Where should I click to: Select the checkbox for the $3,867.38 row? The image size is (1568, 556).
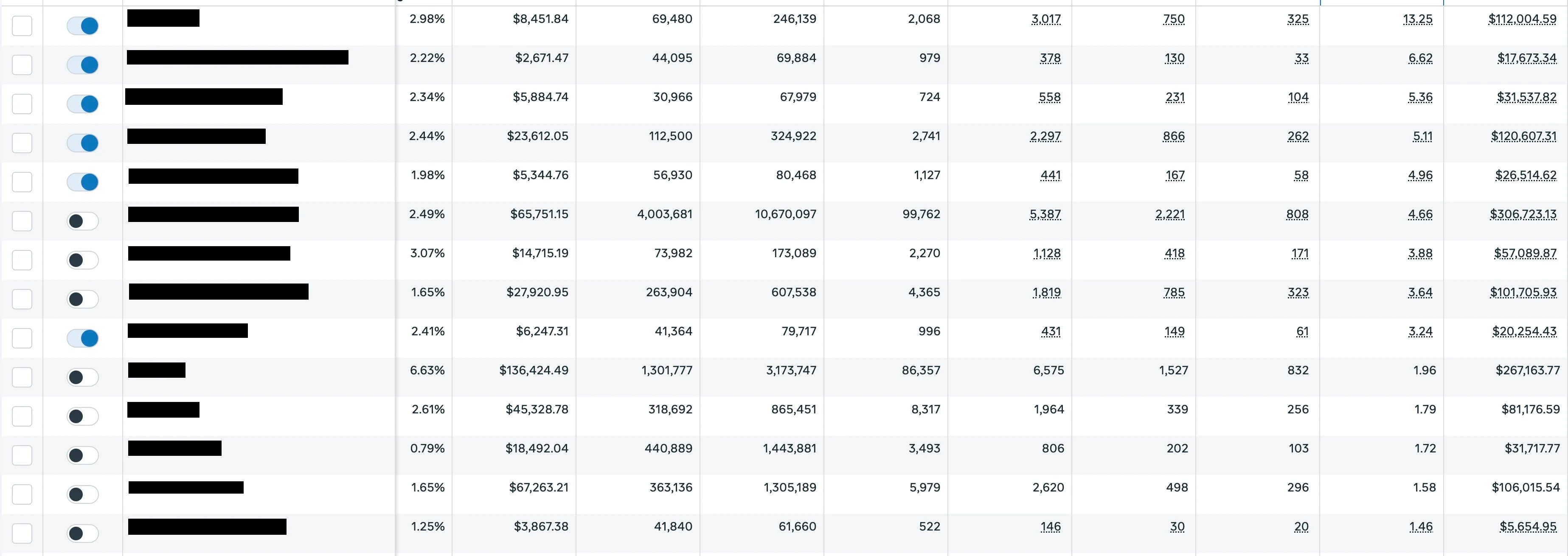pyautogui.click(x=22, y=534)
